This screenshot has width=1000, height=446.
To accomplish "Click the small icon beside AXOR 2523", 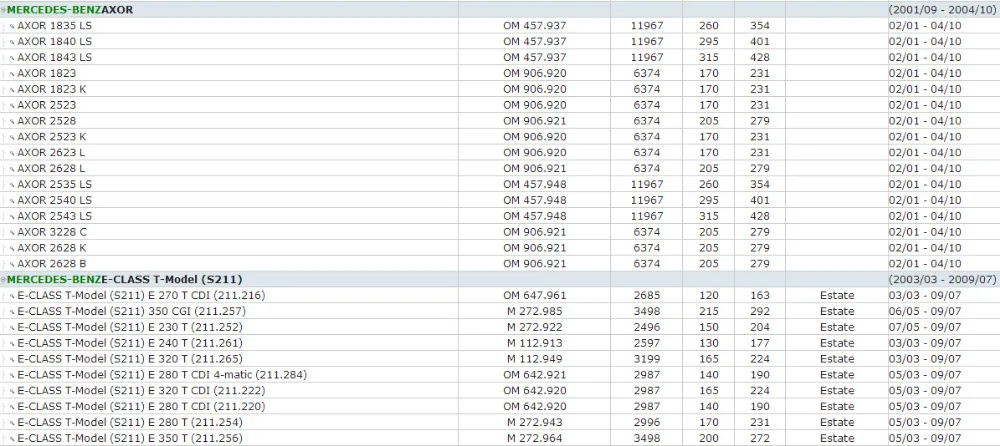I will click(x=12, y=106).
